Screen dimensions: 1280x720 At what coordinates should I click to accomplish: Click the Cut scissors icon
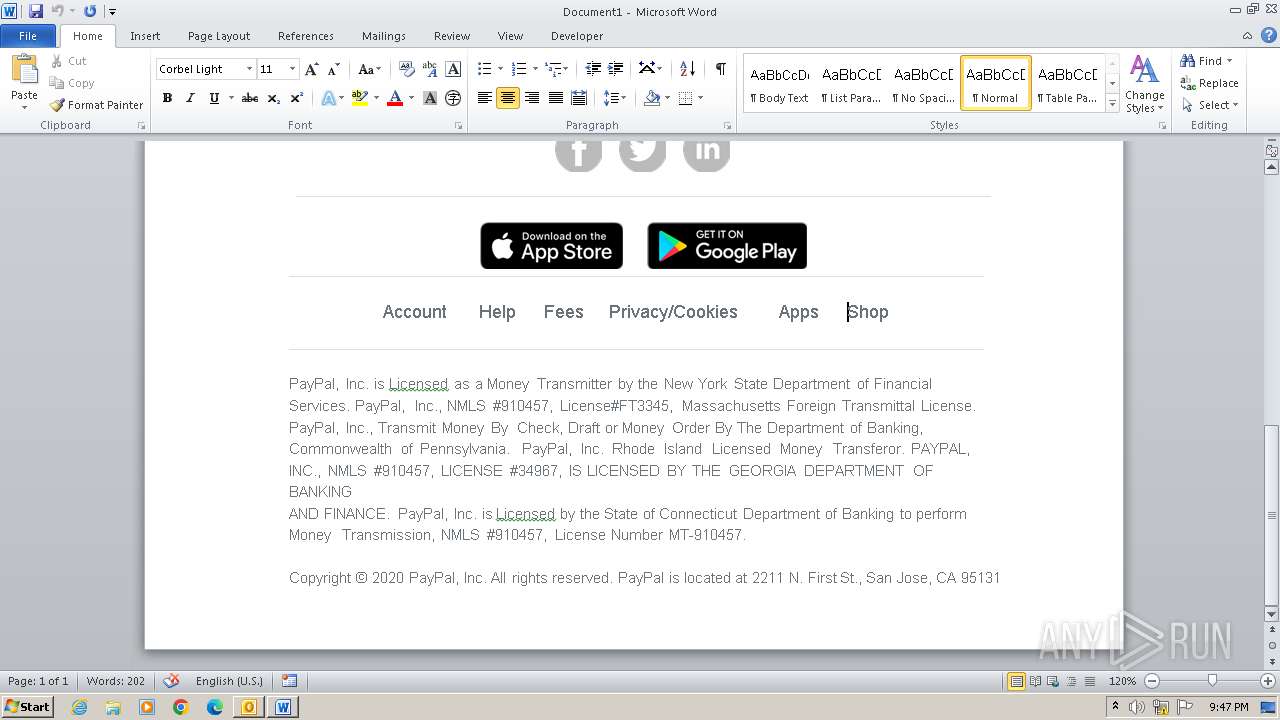pyautogui.click(x=57, y=61)
